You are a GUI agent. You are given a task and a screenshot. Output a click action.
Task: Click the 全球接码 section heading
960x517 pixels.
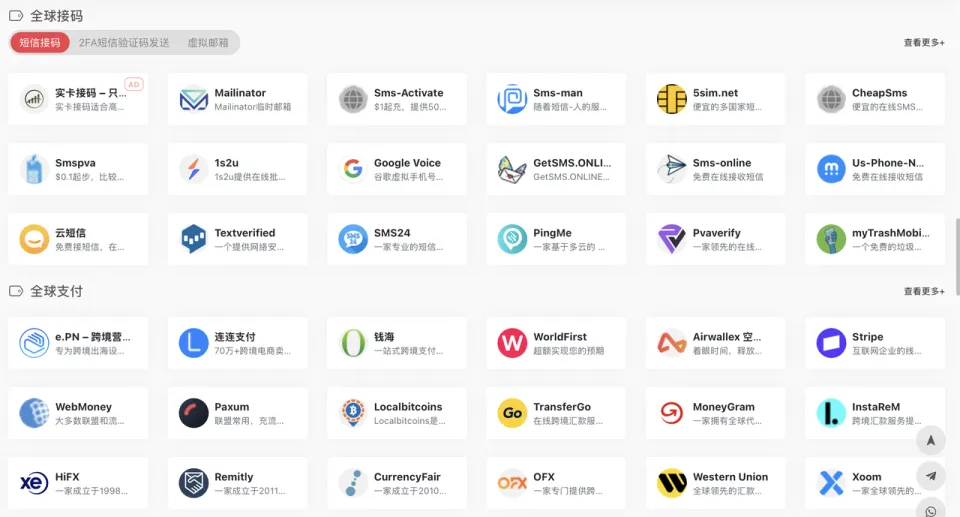[x=56, y=16]
